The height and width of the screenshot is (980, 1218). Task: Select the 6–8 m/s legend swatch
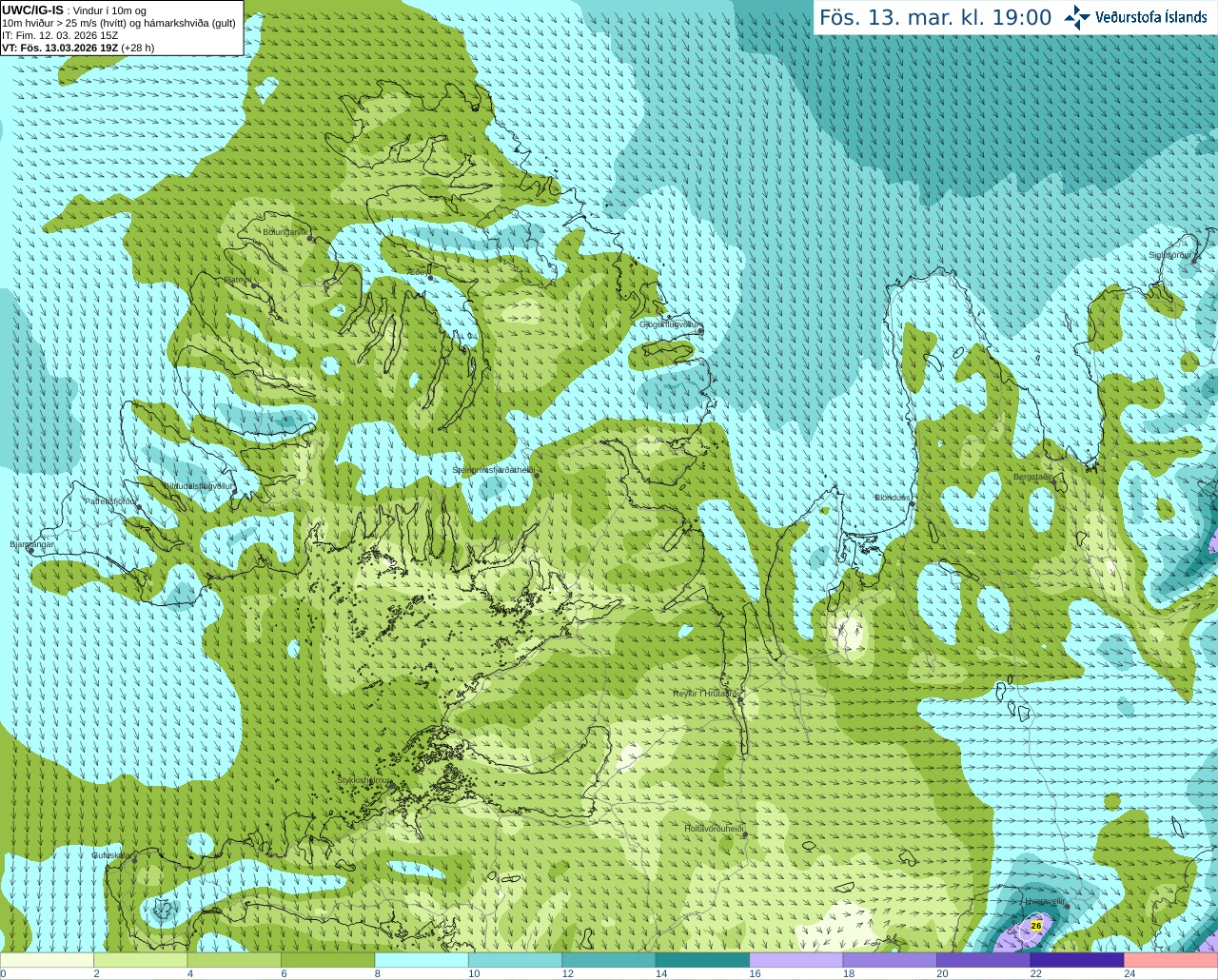(328, 960)
